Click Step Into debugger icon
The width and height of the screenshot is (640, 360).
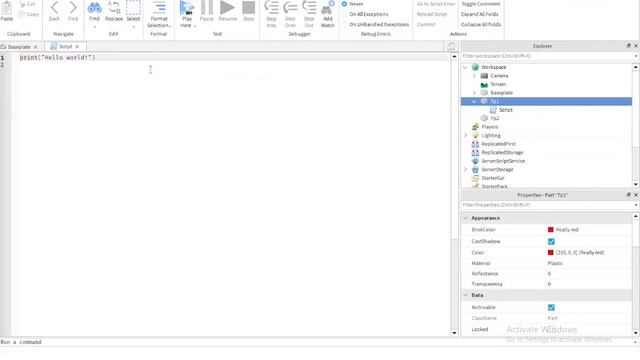[271, 7]
